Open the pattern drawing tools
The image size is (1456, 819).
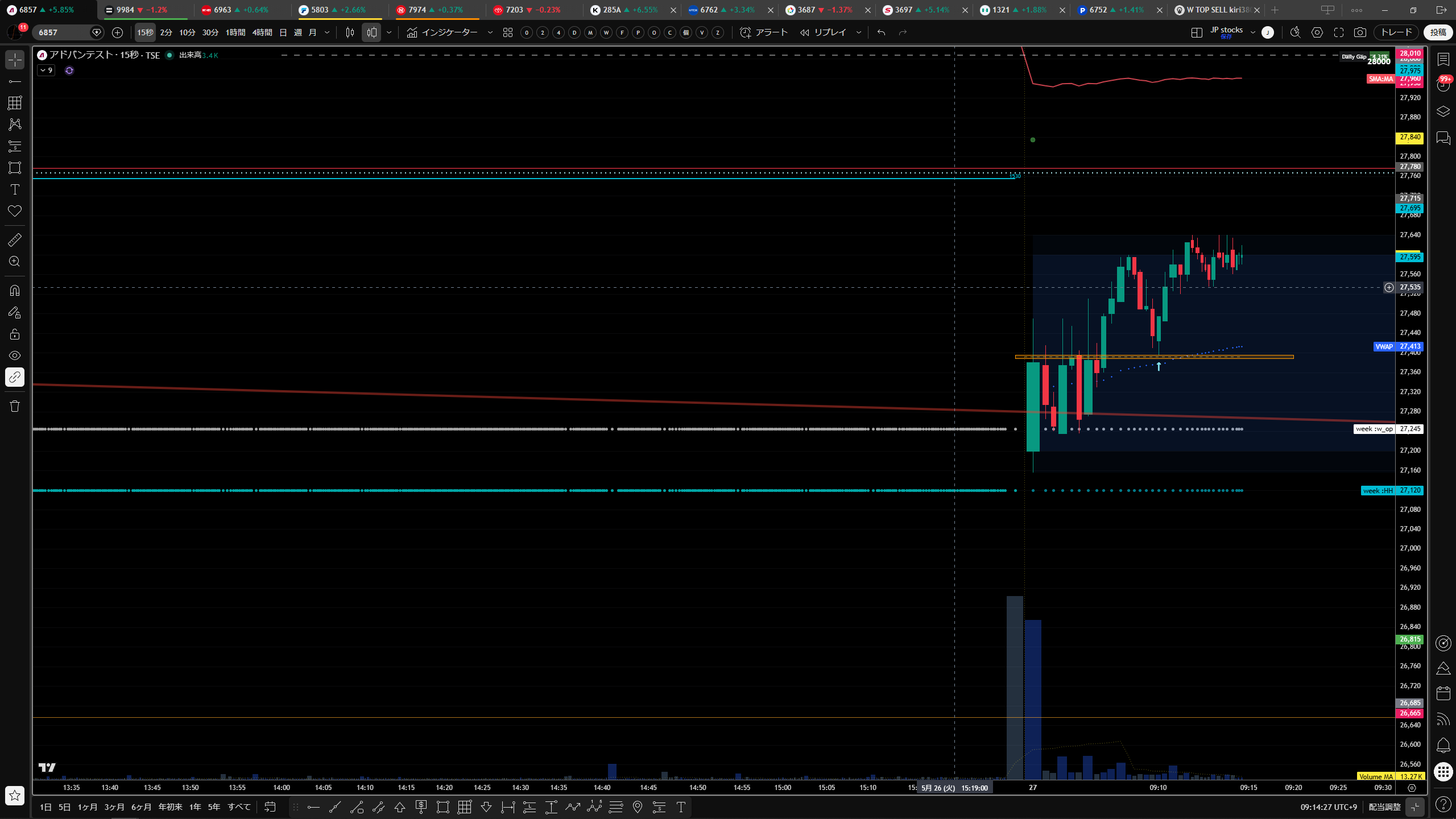click(x=15, y=125)
